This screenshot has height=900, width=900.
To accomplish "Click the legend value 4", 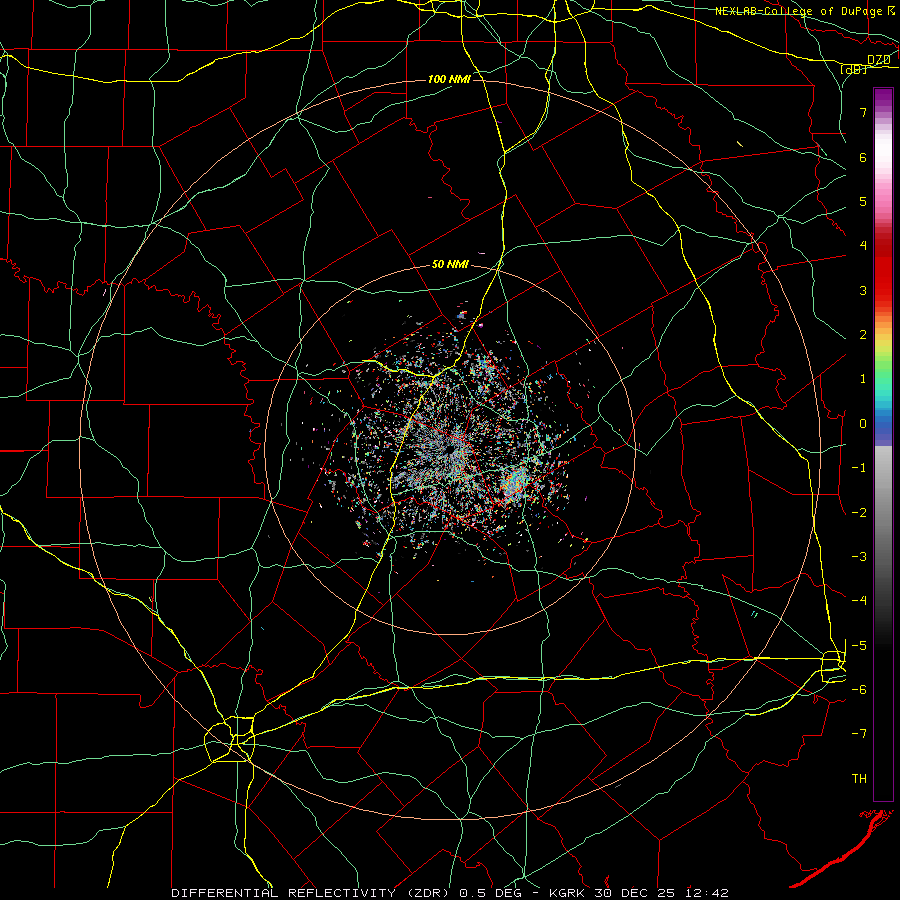I will pos(863,246).
